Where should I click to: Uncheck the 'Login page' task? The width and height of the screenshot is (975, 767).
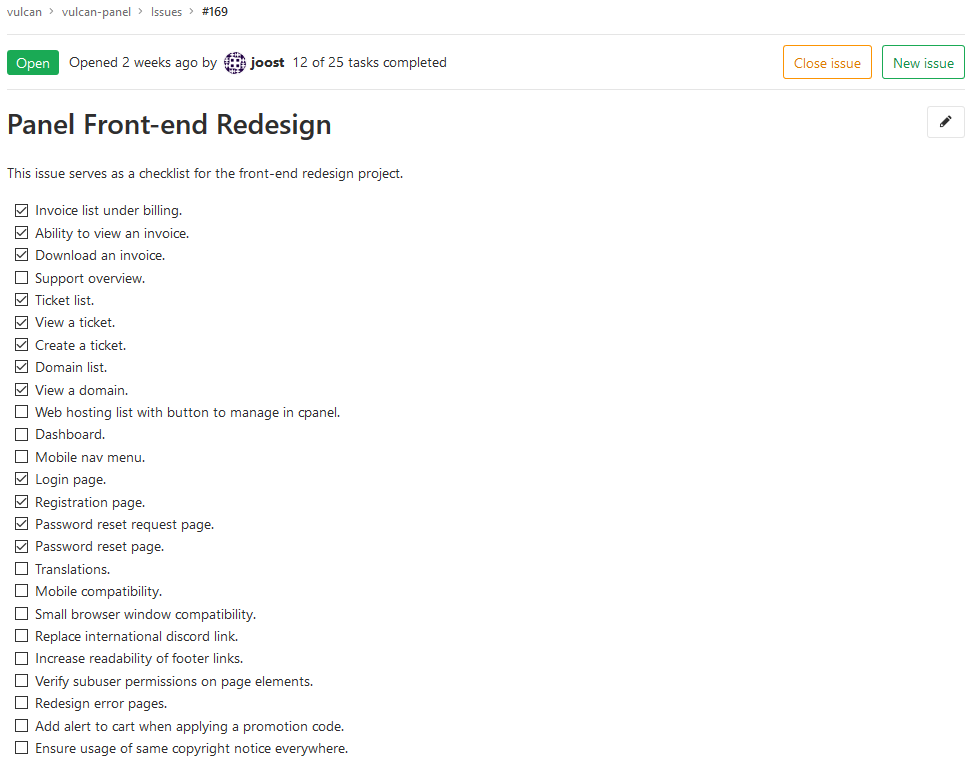(x=22, y=479)
